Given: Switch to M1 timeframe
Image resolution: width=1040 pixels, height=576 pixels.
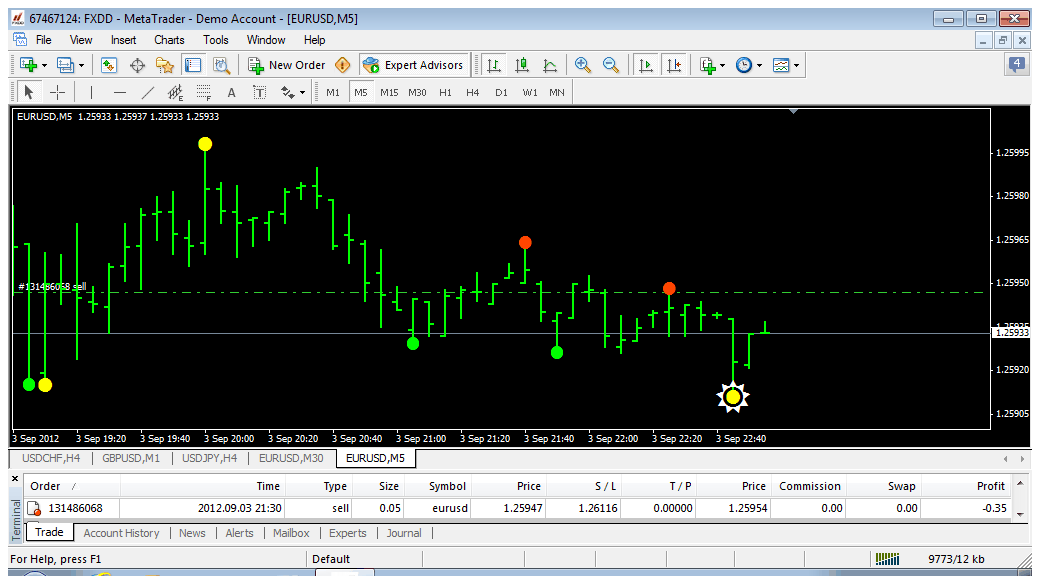Looking at the screenshot, I should click(x=333, y=93).
